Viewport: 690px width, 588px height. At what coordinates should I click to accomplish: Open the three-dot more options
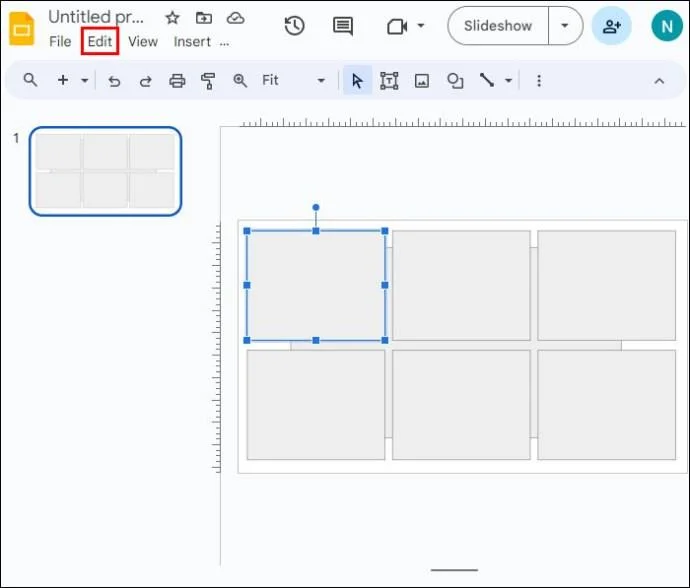click(x=539, y=81)
